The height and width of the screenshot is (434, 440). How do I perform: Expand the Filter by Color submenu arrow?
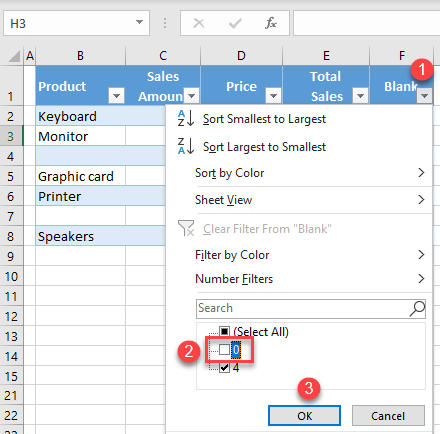[421, 255]
